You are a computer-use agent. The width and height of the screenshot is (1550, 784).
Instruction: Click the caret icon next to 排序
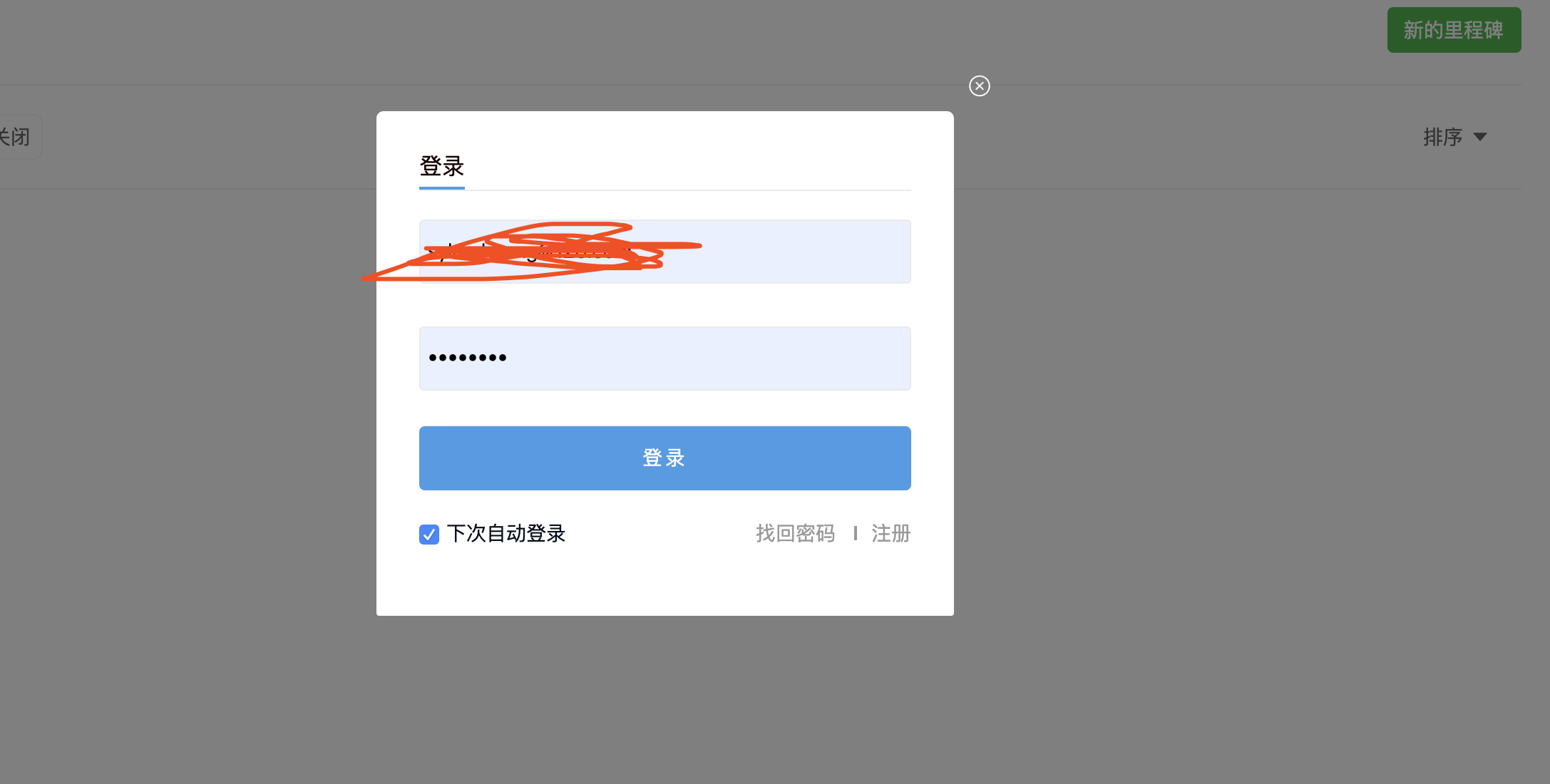(1480, 137)
